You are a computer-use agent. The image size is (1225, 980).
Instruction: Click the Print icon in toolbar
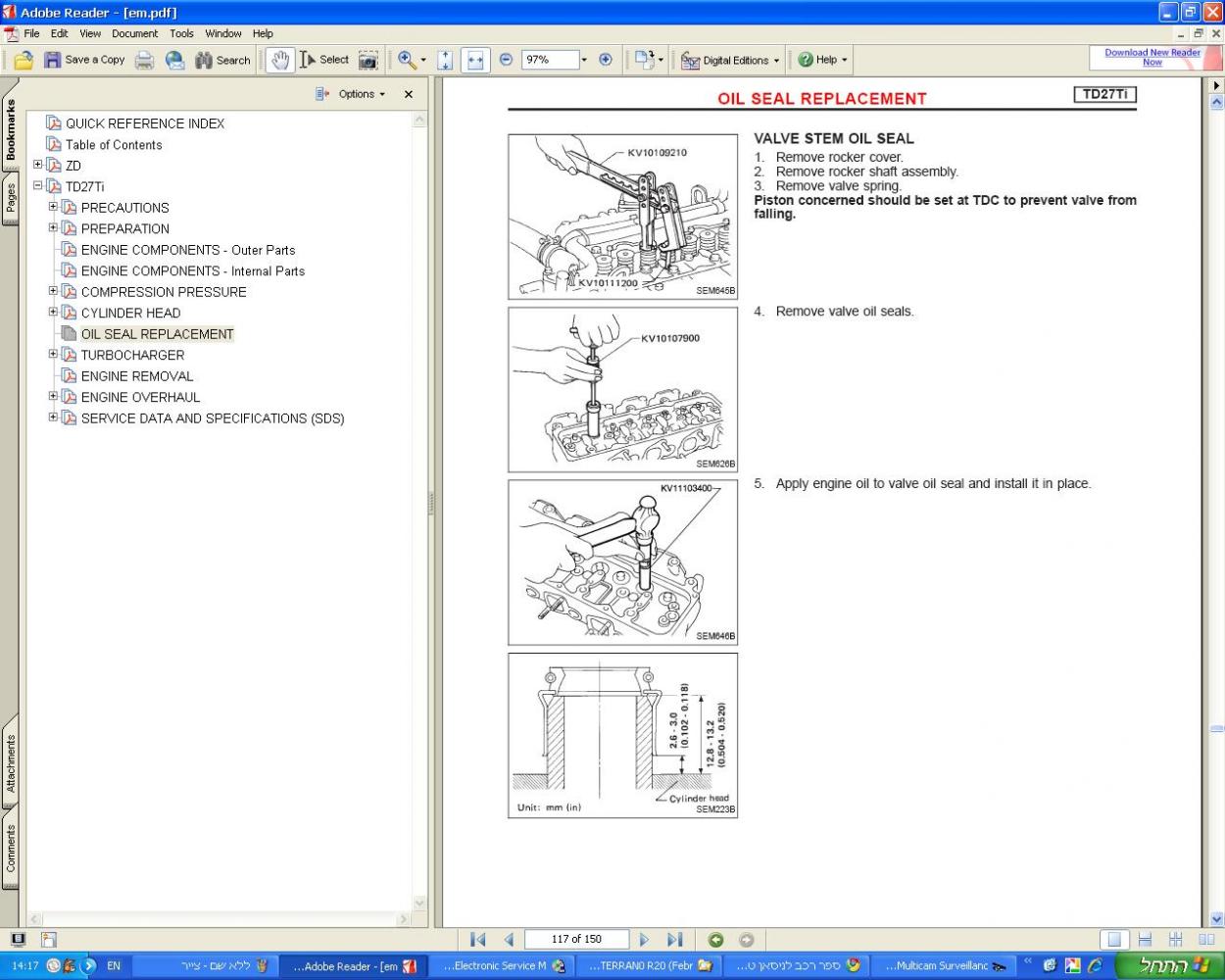click(144, 60)
